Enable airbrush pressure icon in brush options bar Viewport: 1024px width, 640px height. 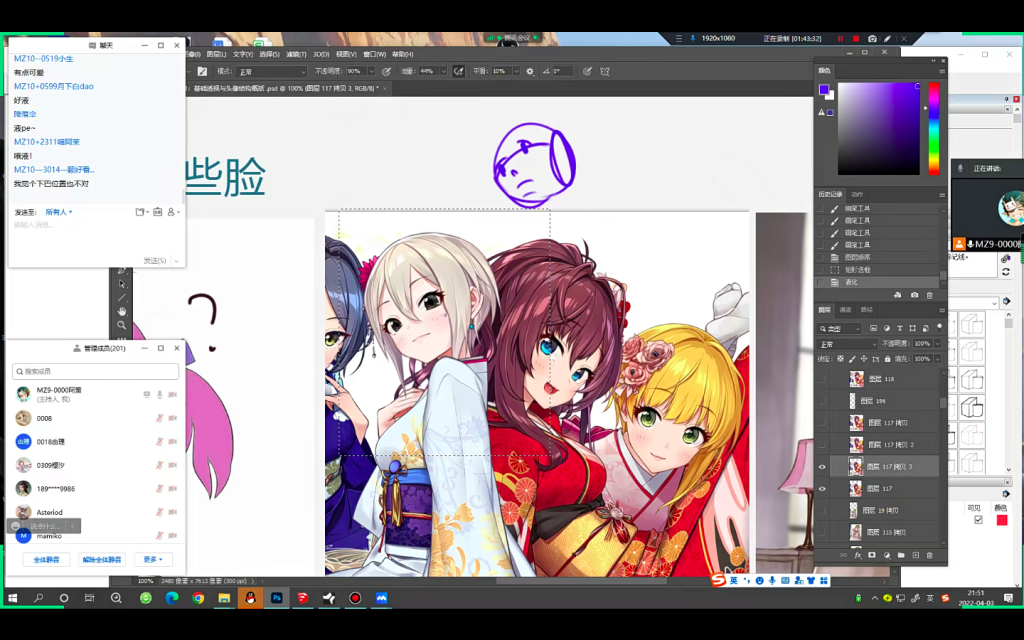click(459, 71)
